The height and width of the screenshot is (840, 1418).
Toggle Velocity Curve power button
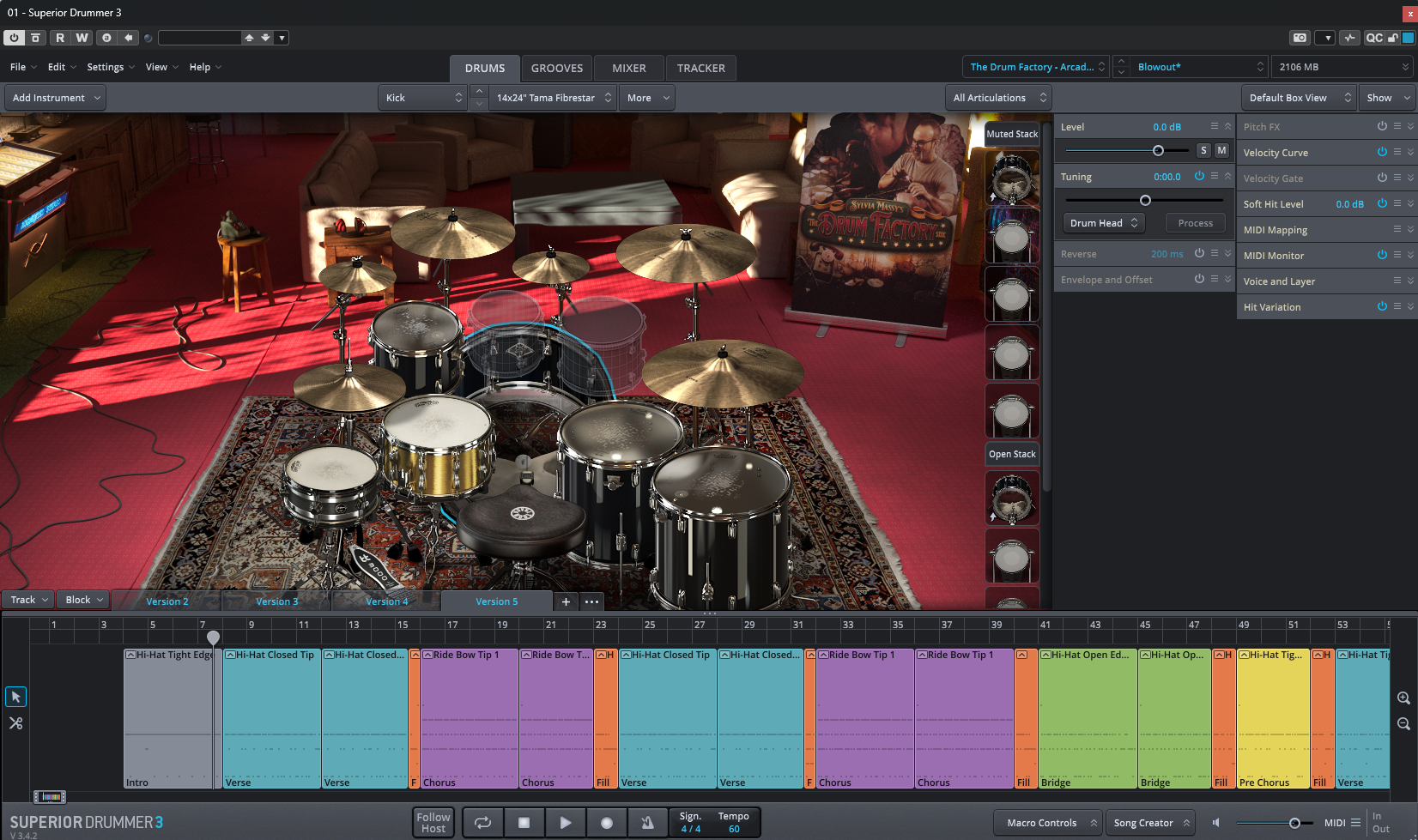point(1382,152)
